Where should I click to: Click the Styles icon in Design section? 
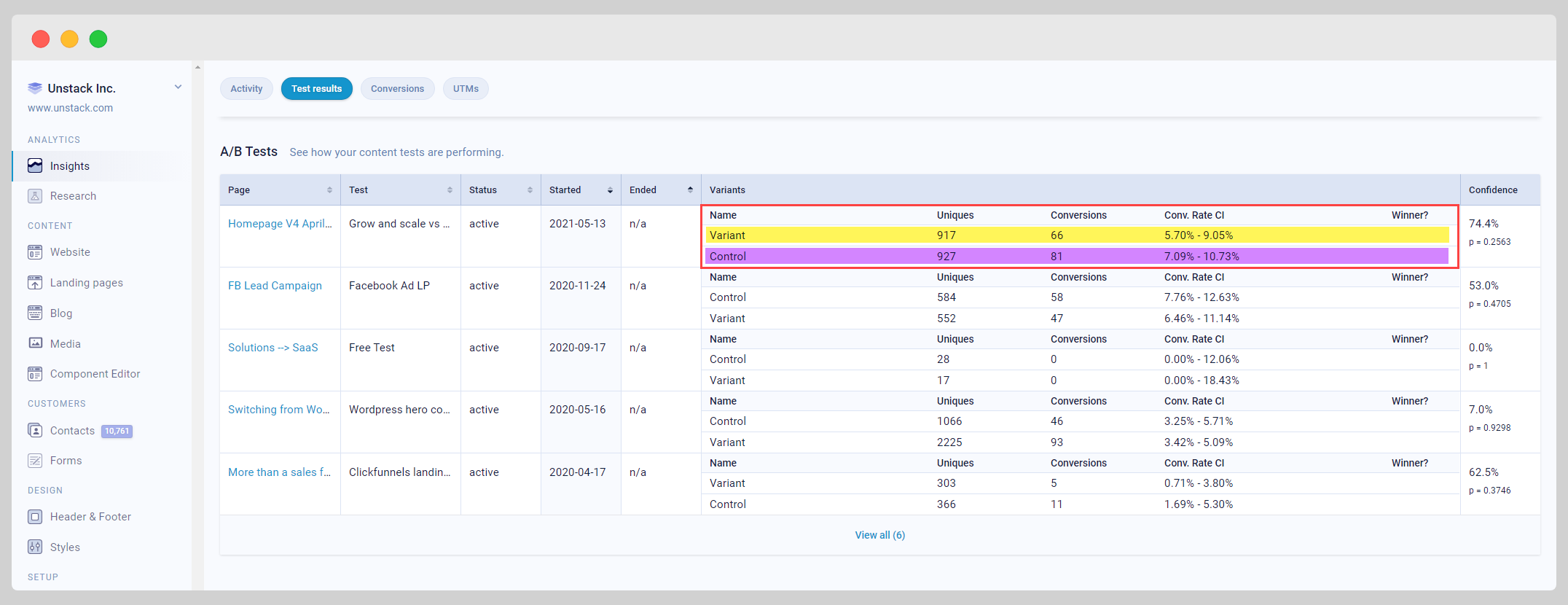(35, 547)
